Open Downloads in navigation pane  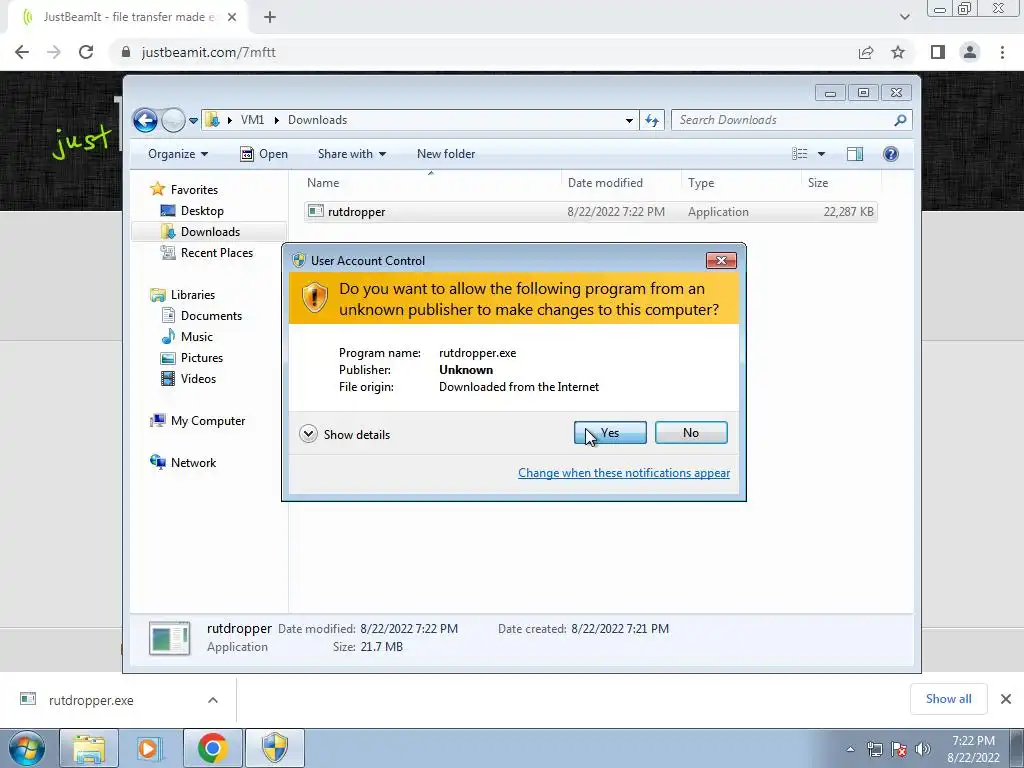210,232
